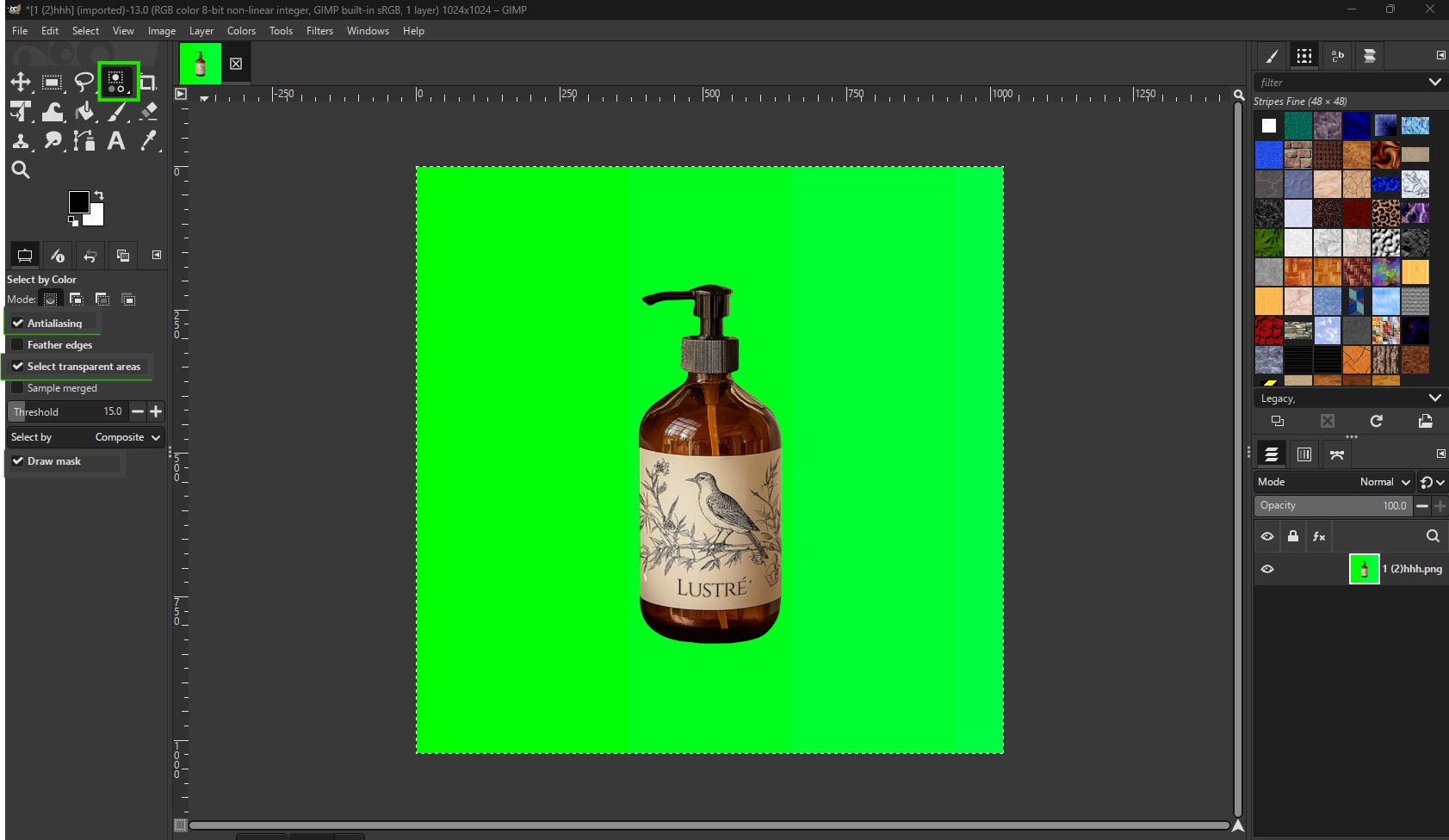Hide the 1 (2)hhh.png layer
Screen dimensions: 1449x840
click(1267, 569)
